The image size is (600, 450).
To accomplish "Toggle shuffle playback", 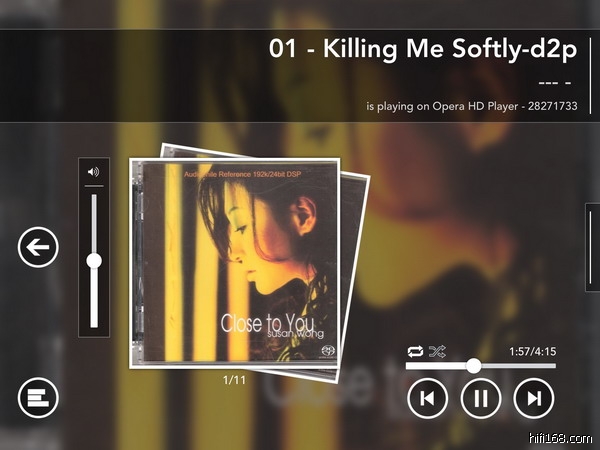I will [437, 351].
